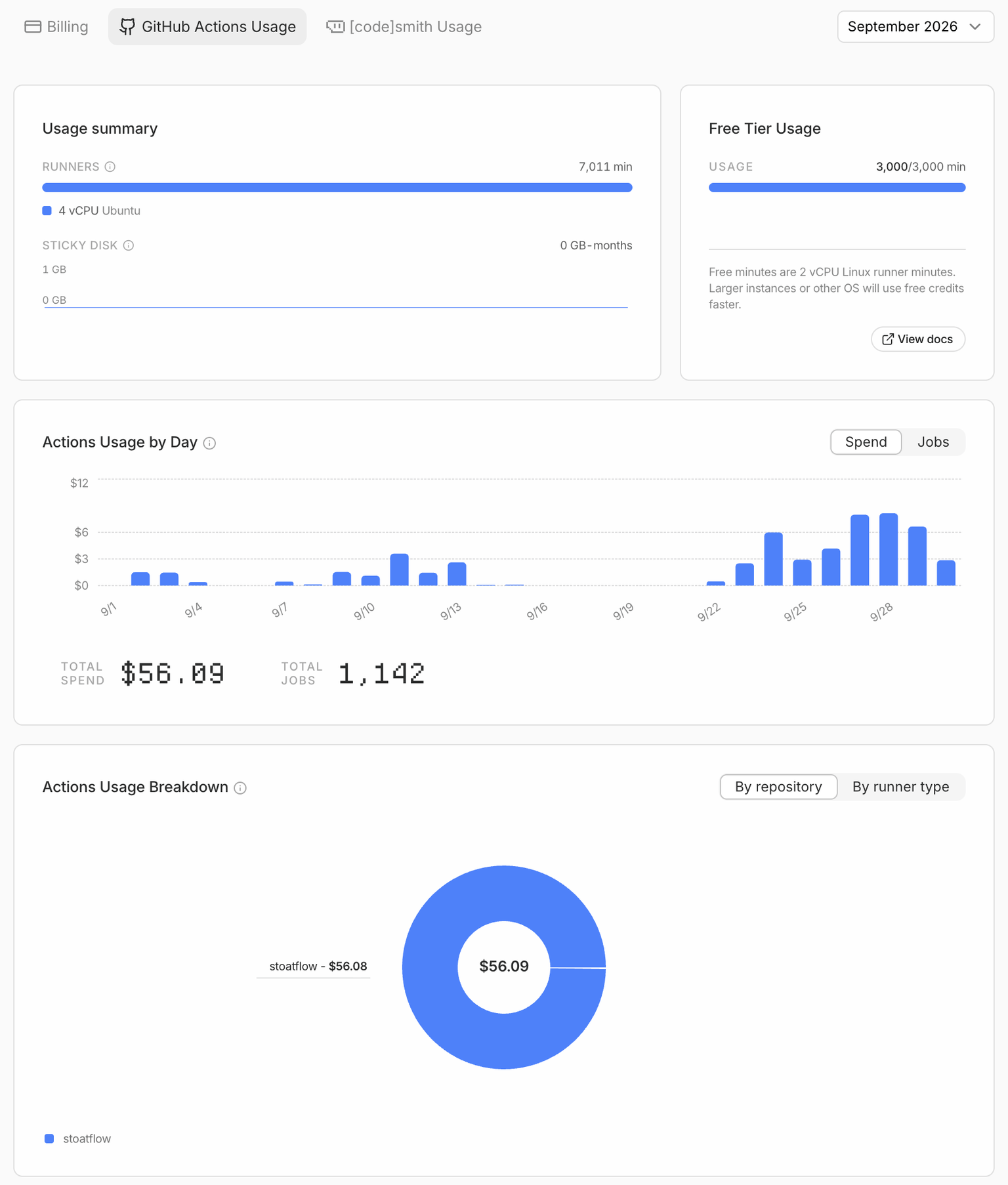The image size is (1008, 1185).
Task: Click the 7,011 min runners value
Action: pyautogui.click(x=605, y=167)
